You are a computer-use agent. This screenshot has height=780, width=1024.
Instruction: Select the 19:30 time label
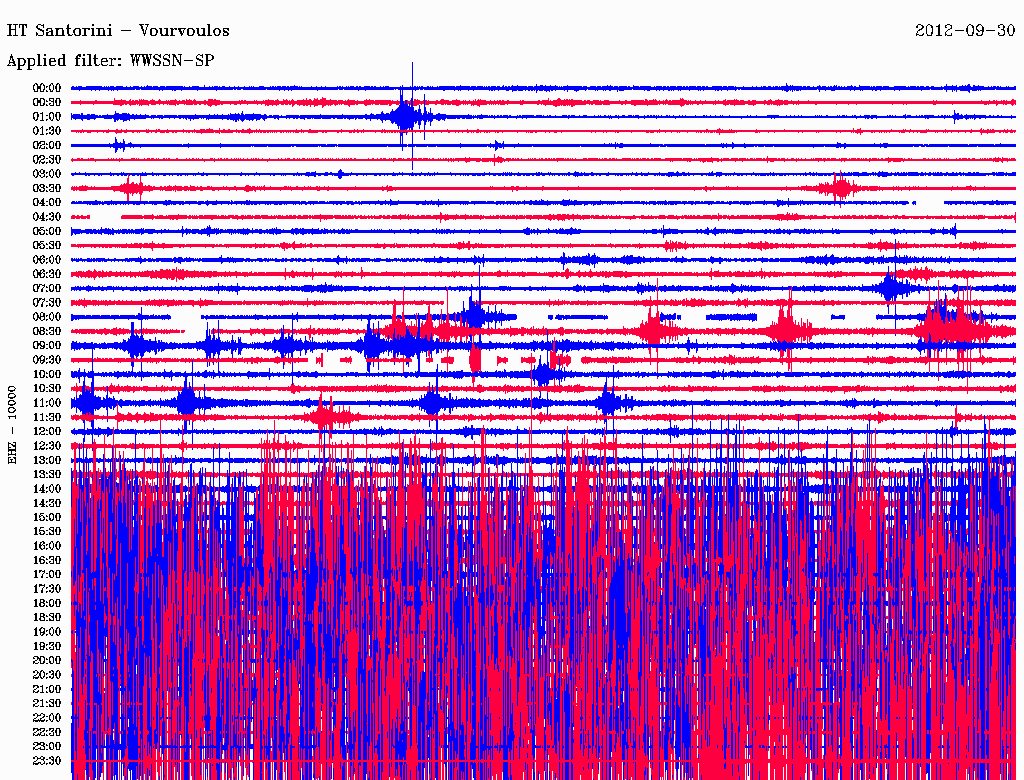[47, 646]
